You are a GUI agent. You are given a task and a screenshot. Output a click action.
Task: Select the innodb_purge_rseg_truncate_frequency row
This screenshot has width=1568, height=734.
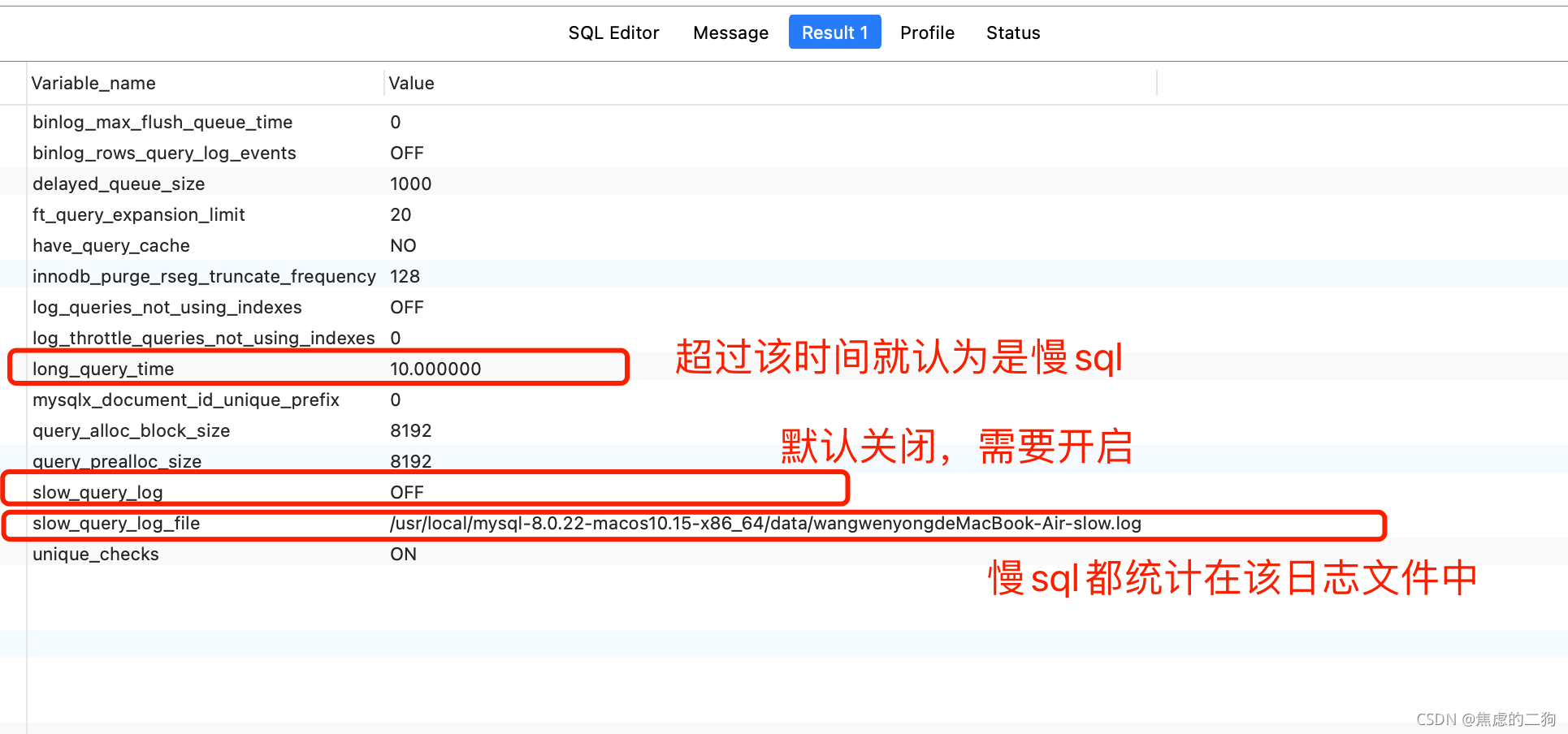pyautogui.click(x=204, y=276)
